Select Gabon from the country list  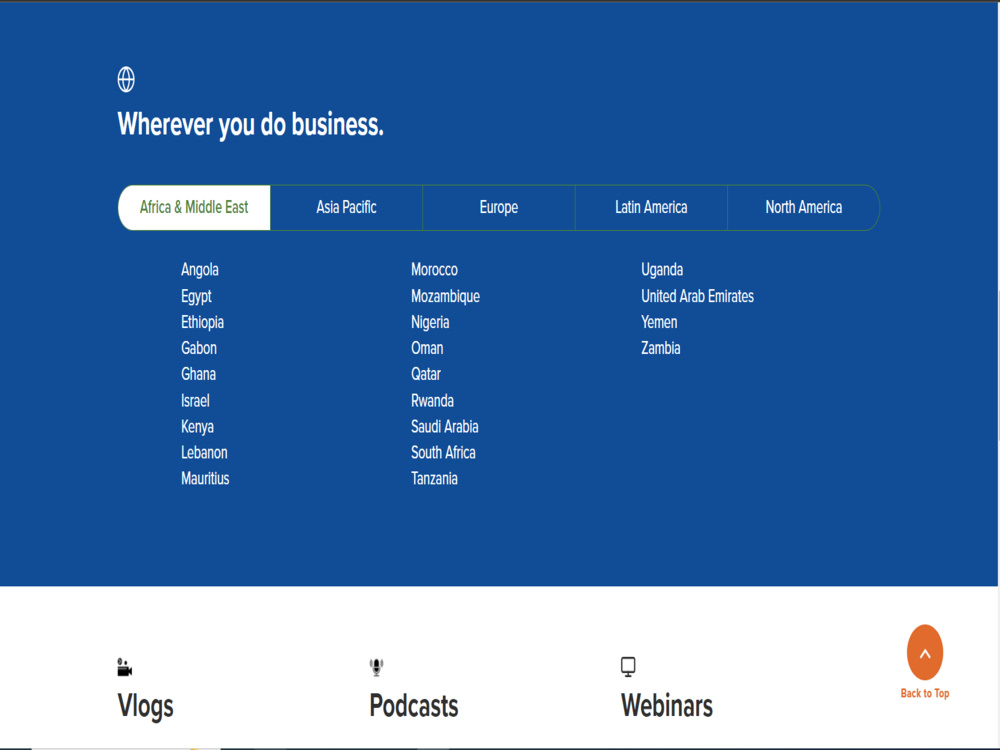tap(199, 348)
